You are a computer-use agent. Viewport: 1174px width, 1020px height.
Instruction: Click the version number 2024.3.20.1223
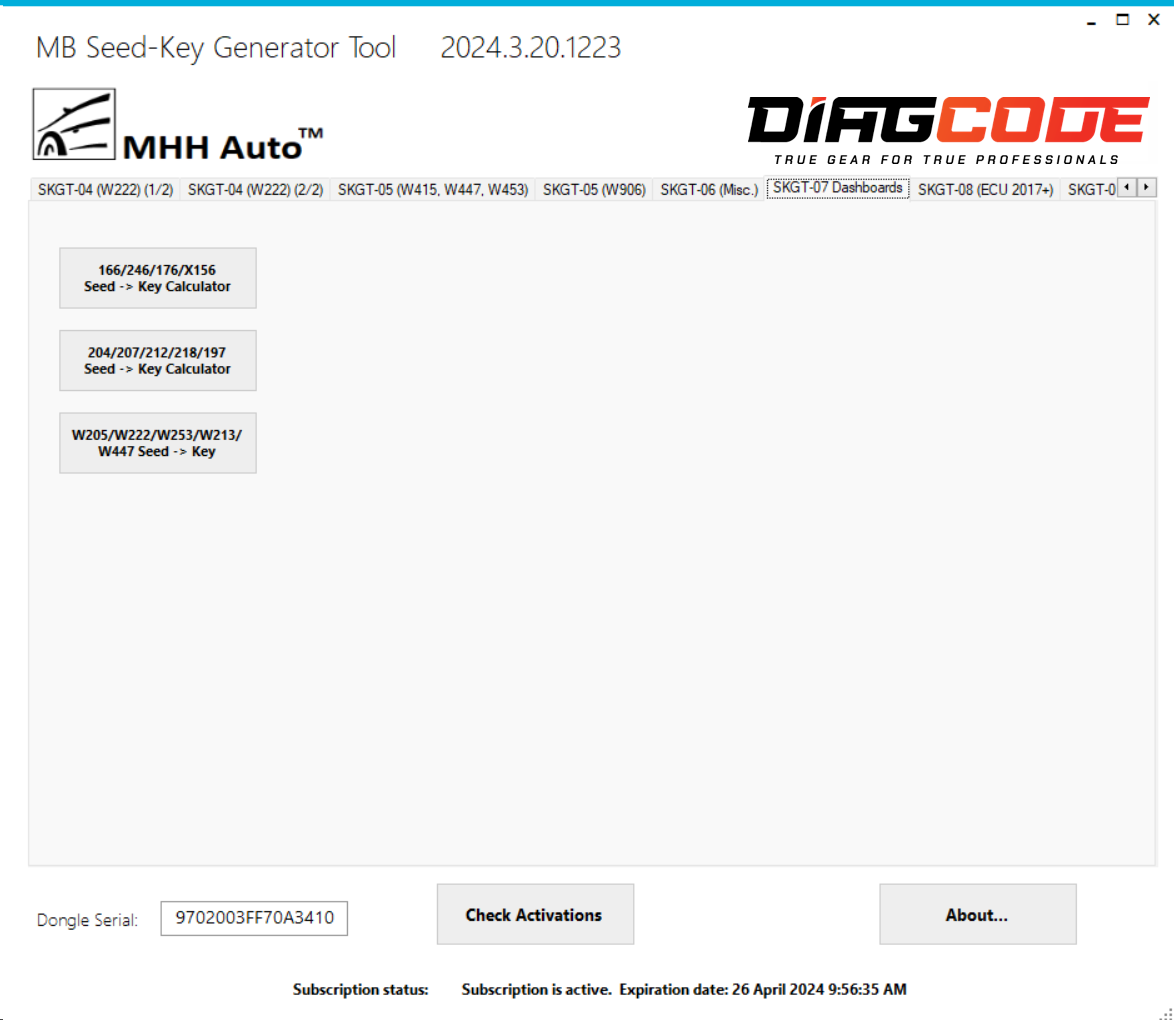pyautogui.click(x=529, y=47)
